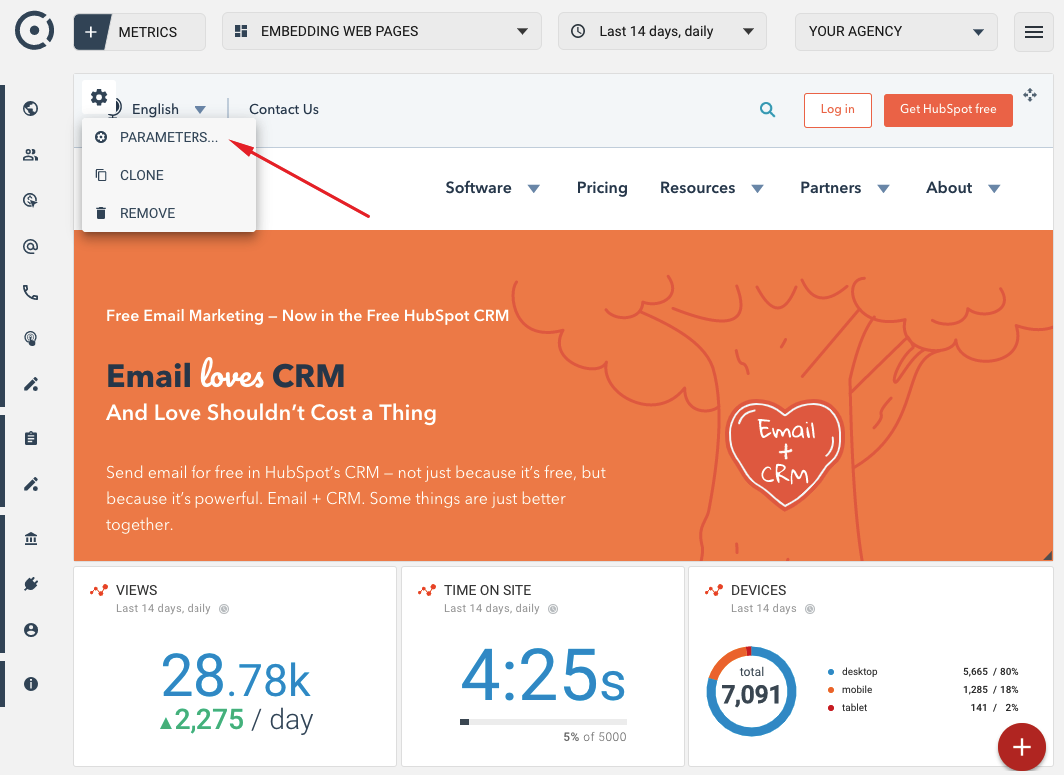Expand the Software menu

pos(493,188)
